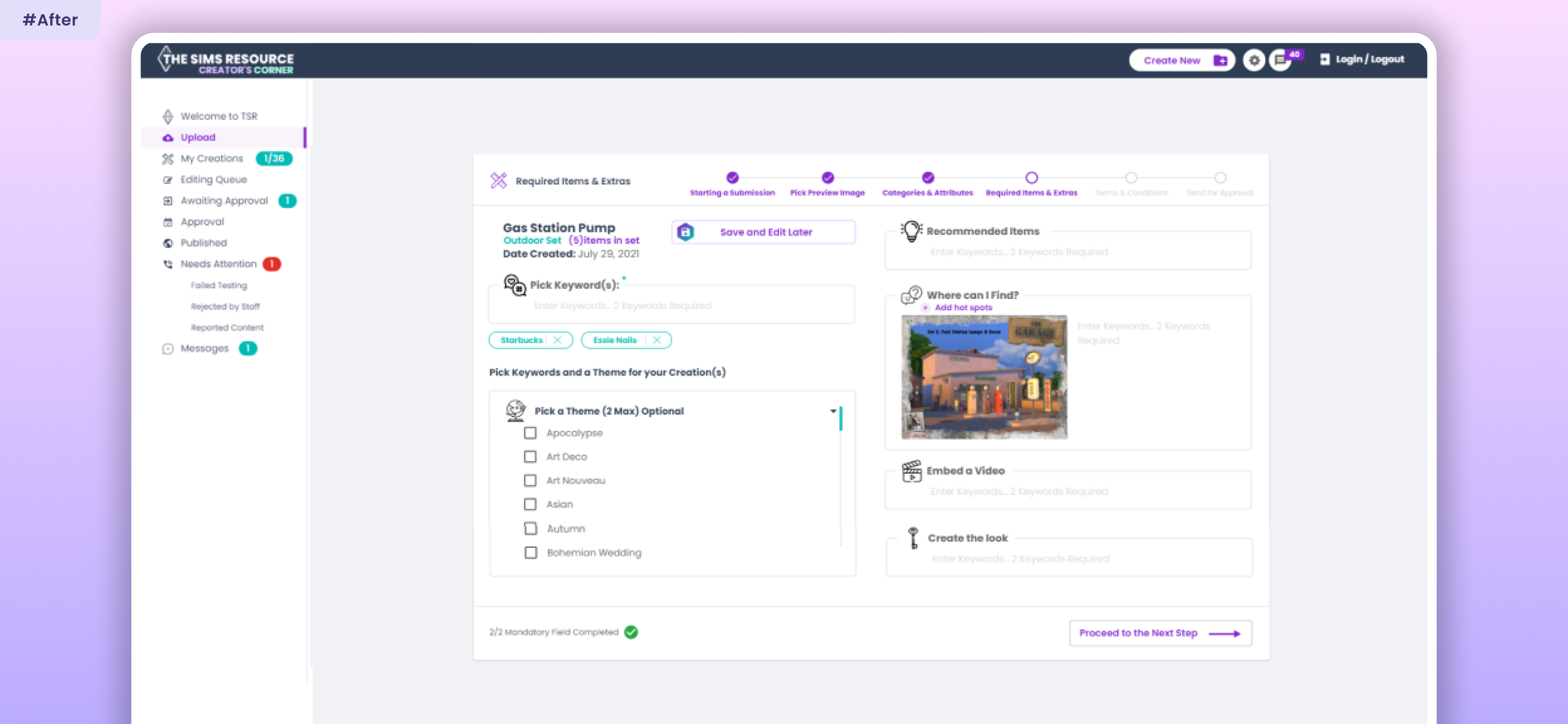Enable the Bohemian Wedding theme checkbox

point(531,553)
